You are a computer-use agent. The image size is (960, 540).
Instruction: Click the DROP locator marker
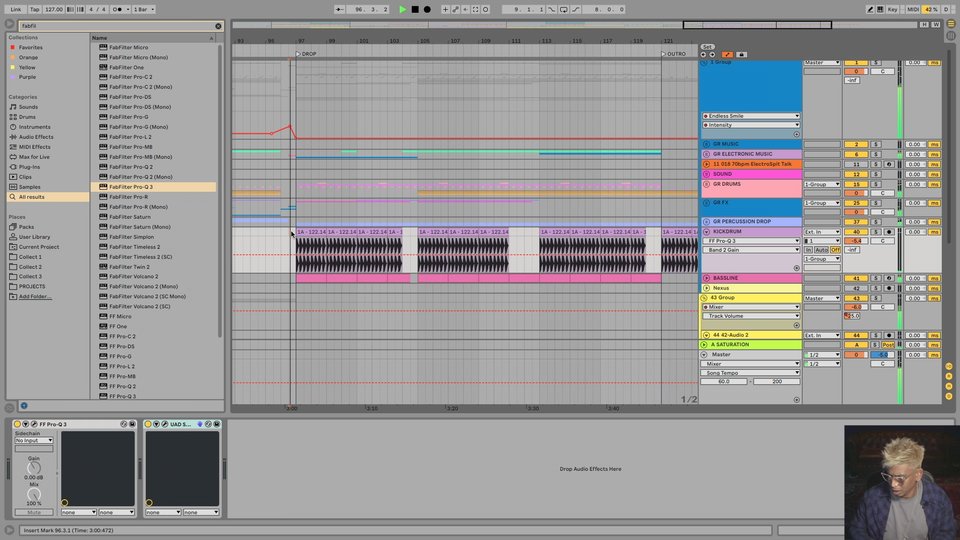[306, 54]
